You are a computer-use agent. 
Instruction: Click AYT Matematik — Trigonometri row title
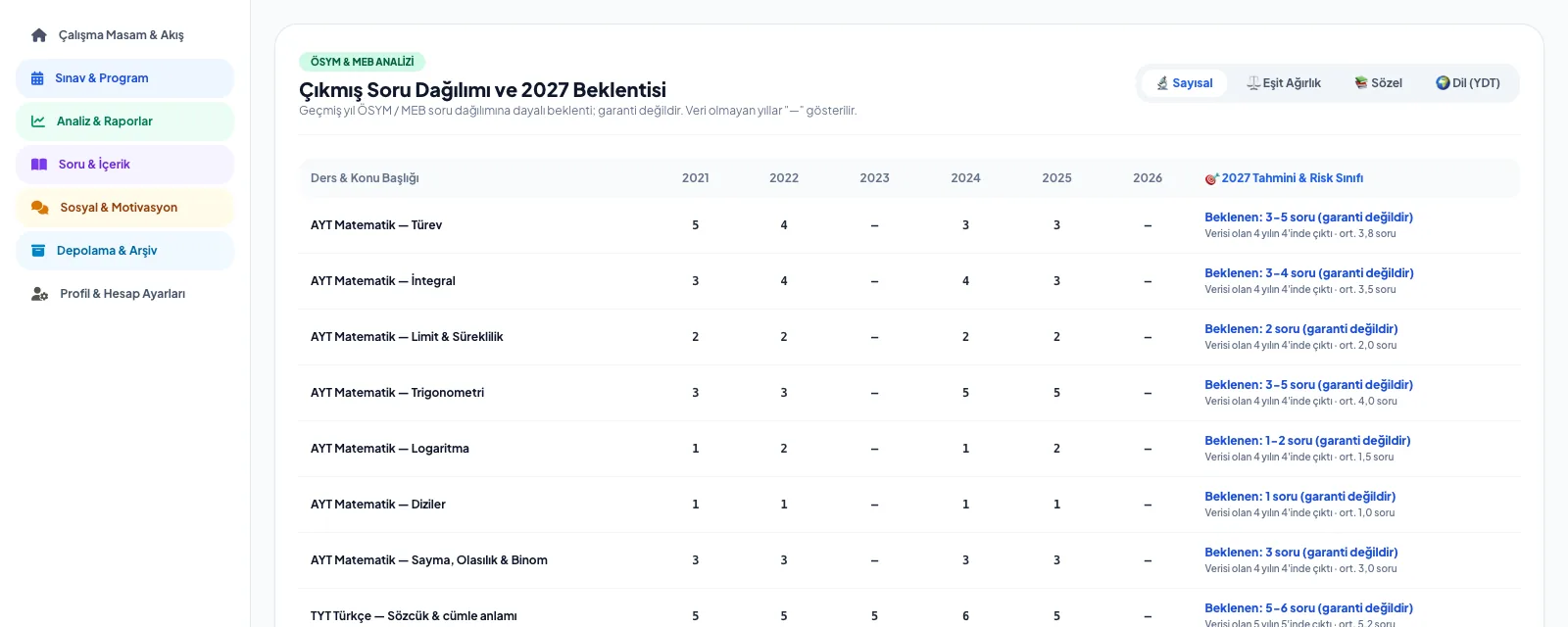(397, 393)
